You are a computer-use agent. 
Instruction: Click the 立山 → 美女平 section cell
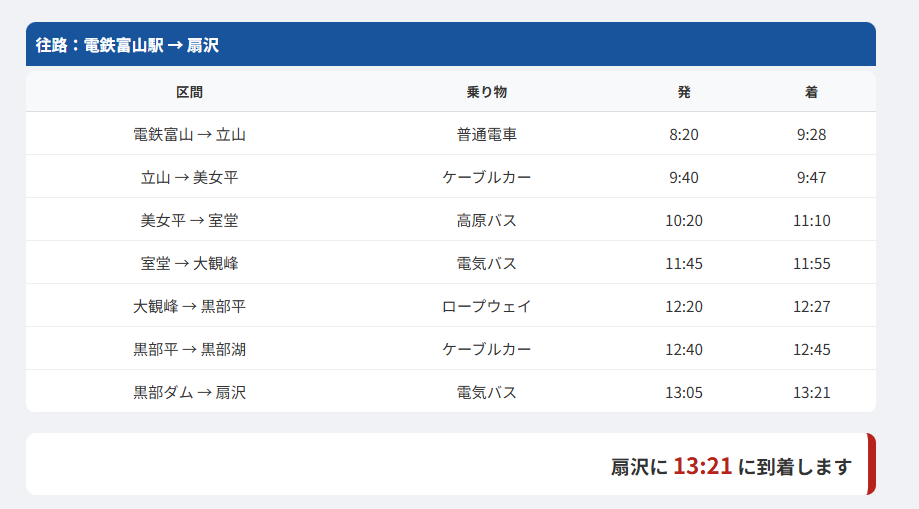189,177
